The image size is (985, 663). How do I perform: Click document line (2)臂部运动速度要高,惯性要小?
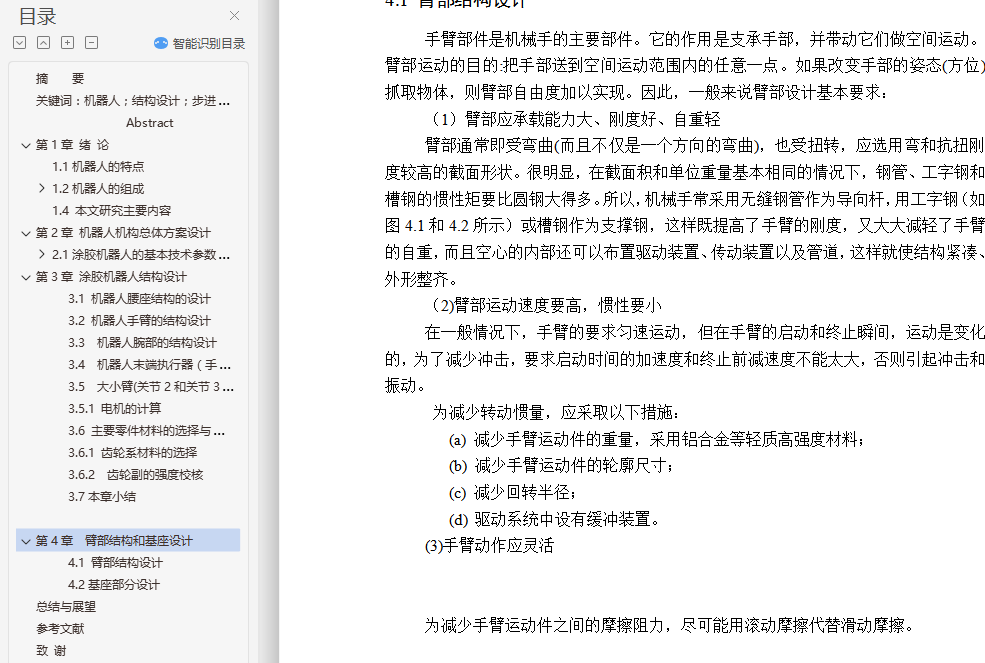545,305
